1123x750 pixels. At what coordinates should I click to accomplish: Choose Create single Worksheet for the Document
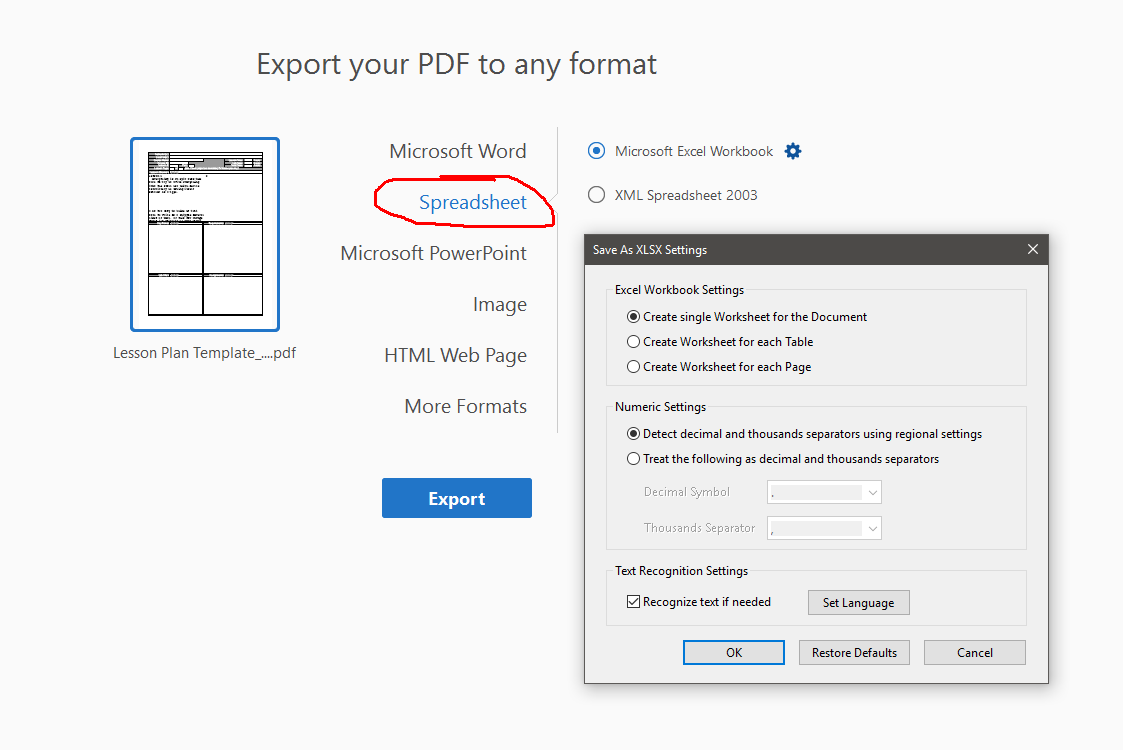(633, 317)
